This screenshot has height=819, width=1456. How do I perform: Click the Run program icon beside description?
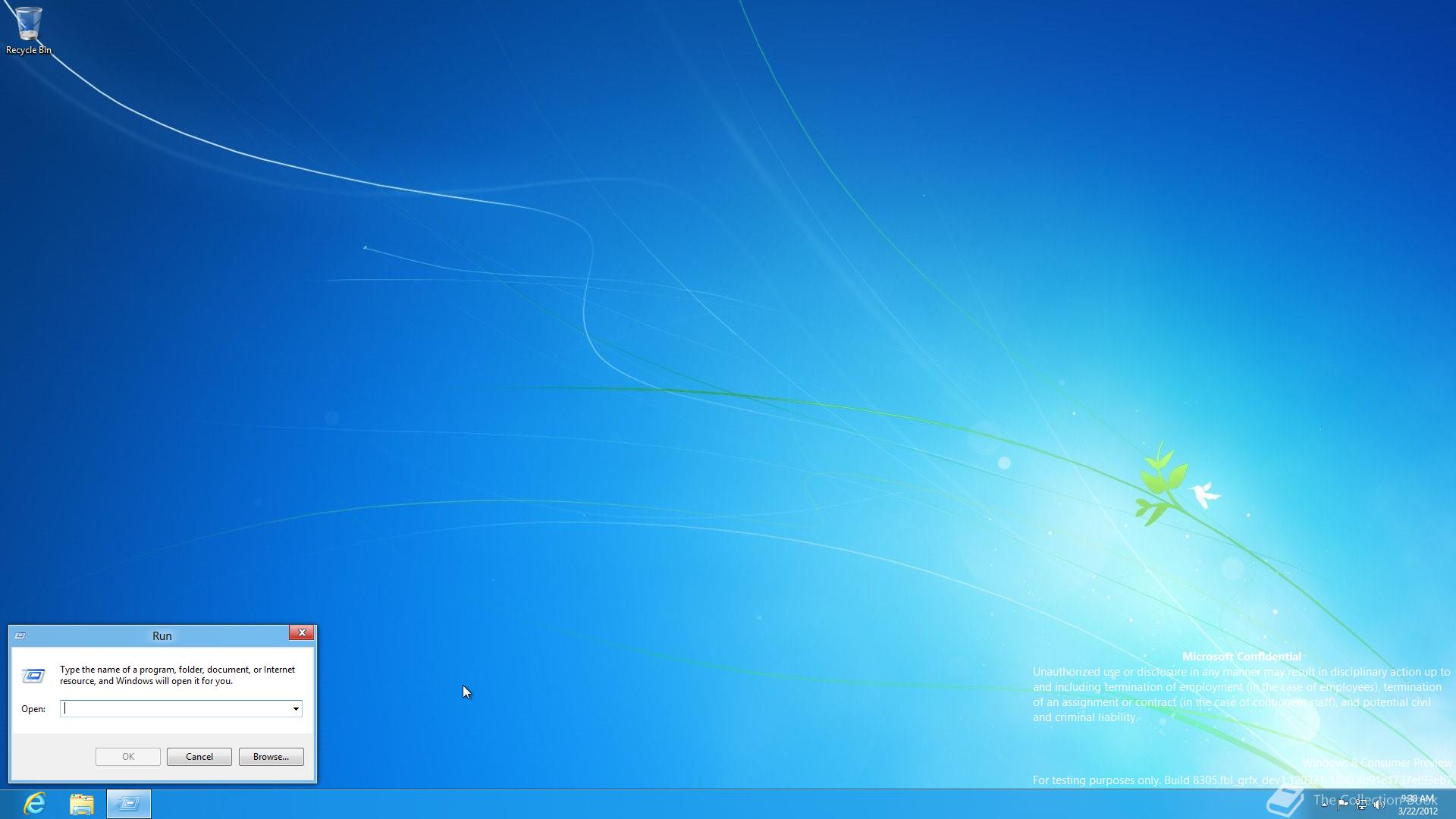(33, 675)
